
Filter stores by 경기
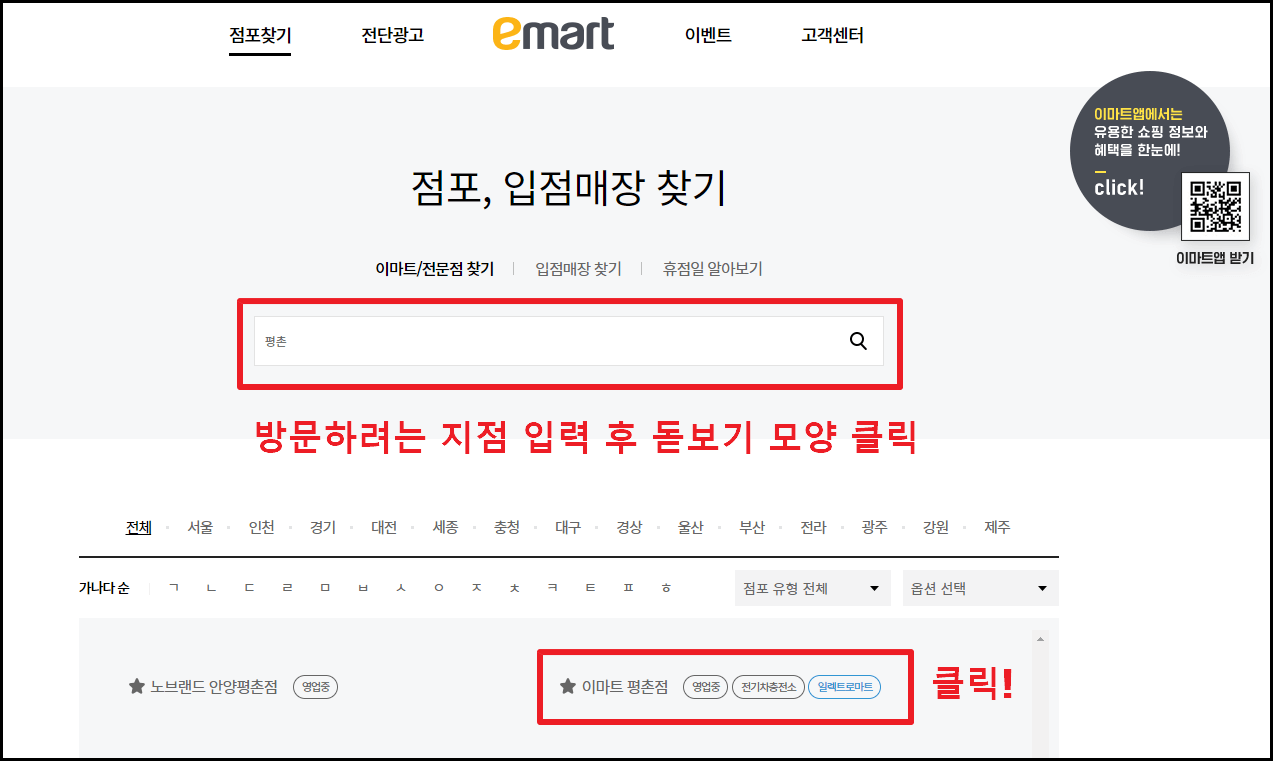(323, 527)
